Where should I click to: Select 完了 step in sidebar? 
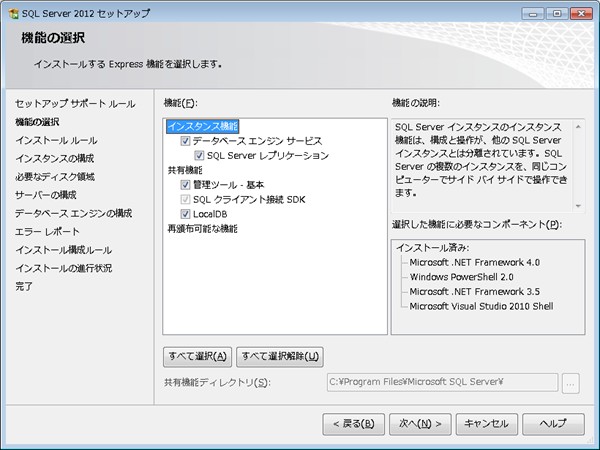pos(24,287)
